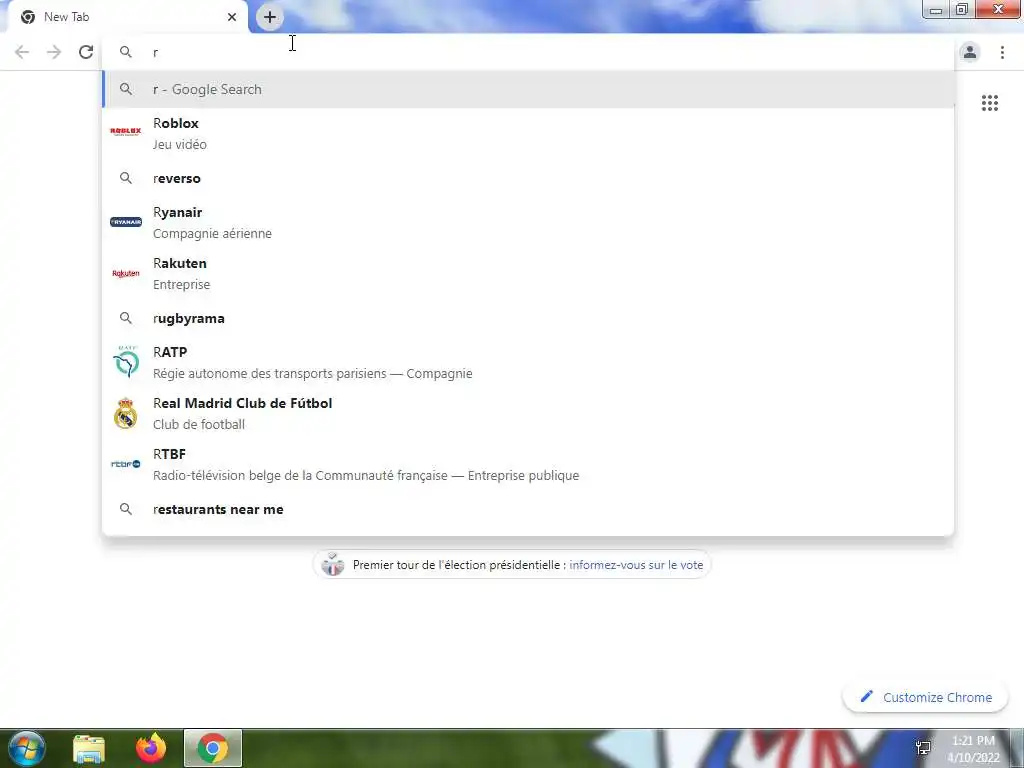
Task: Open File Explorer from taskbar
Action: pyautogui.click(x=89, y=749)
